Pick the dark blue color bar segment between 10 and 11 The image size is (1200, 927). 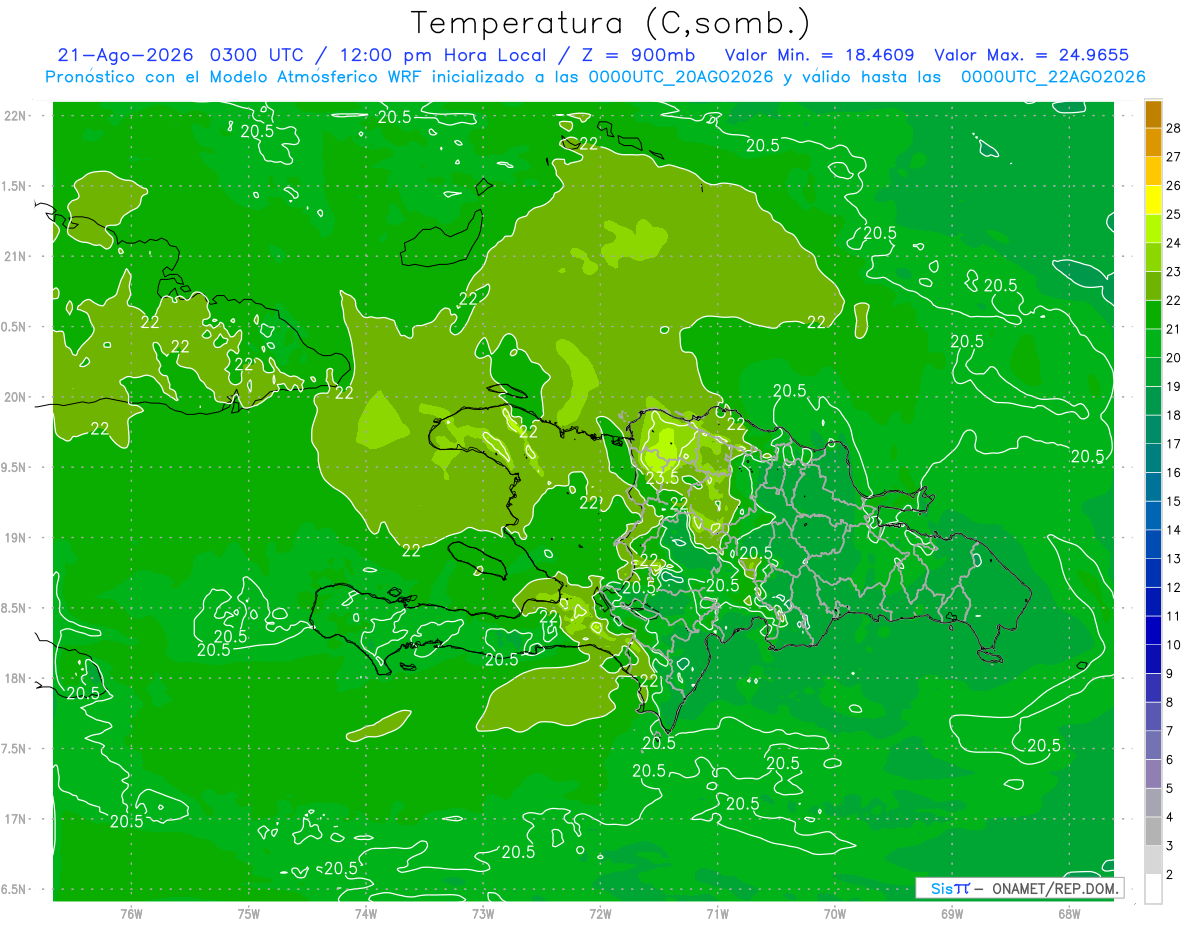(1153, 631)
